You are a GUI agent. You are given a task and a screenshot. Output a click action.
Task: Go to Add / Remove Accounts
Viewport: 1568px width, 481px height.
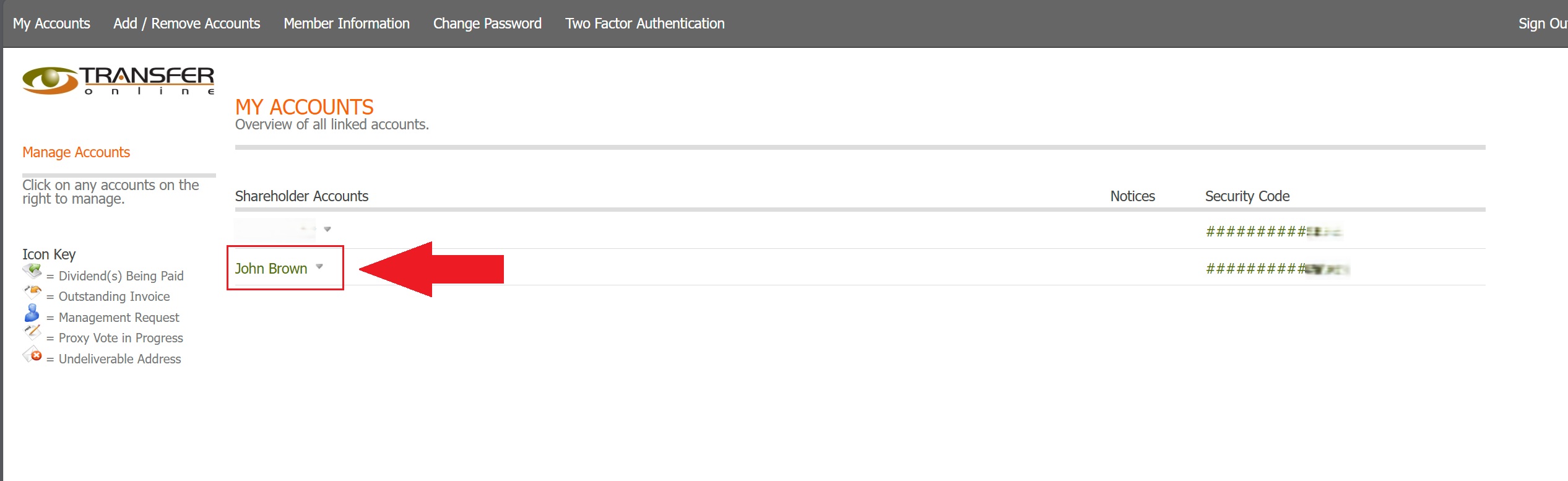[186, 24]
